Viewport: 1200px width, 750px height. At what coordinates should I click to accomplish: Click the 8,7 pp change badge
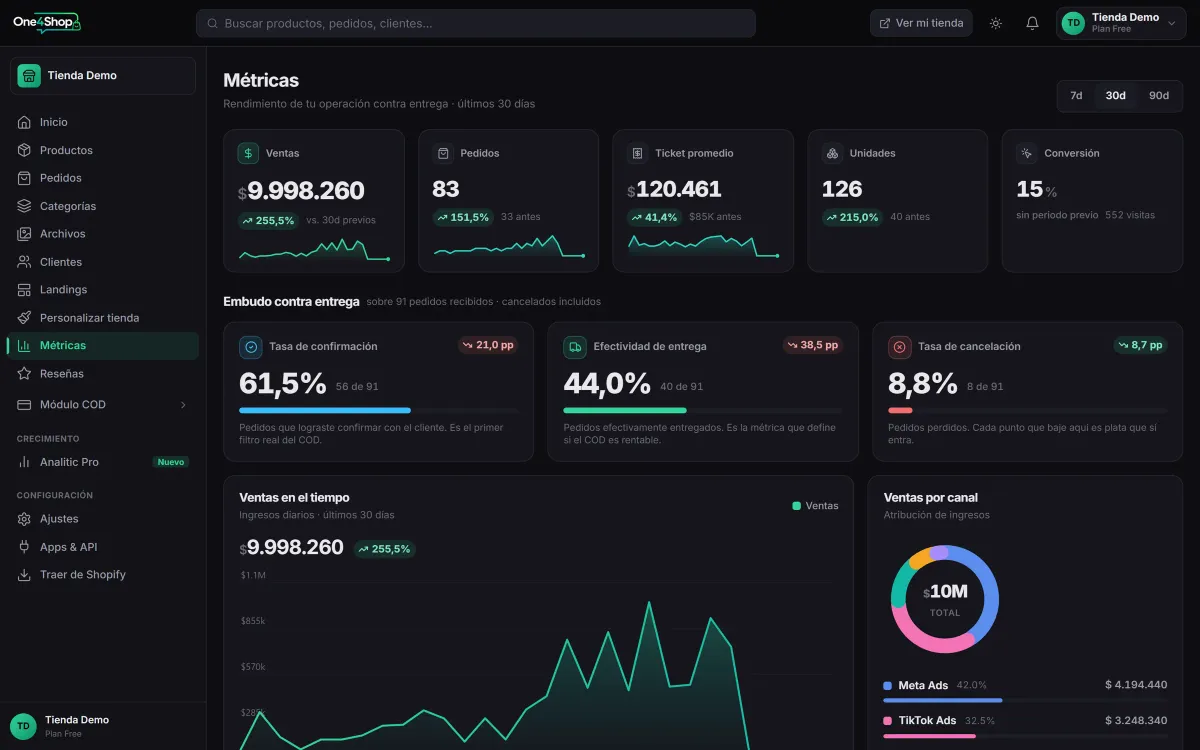pyautogui.click(x=1140, y=345)
